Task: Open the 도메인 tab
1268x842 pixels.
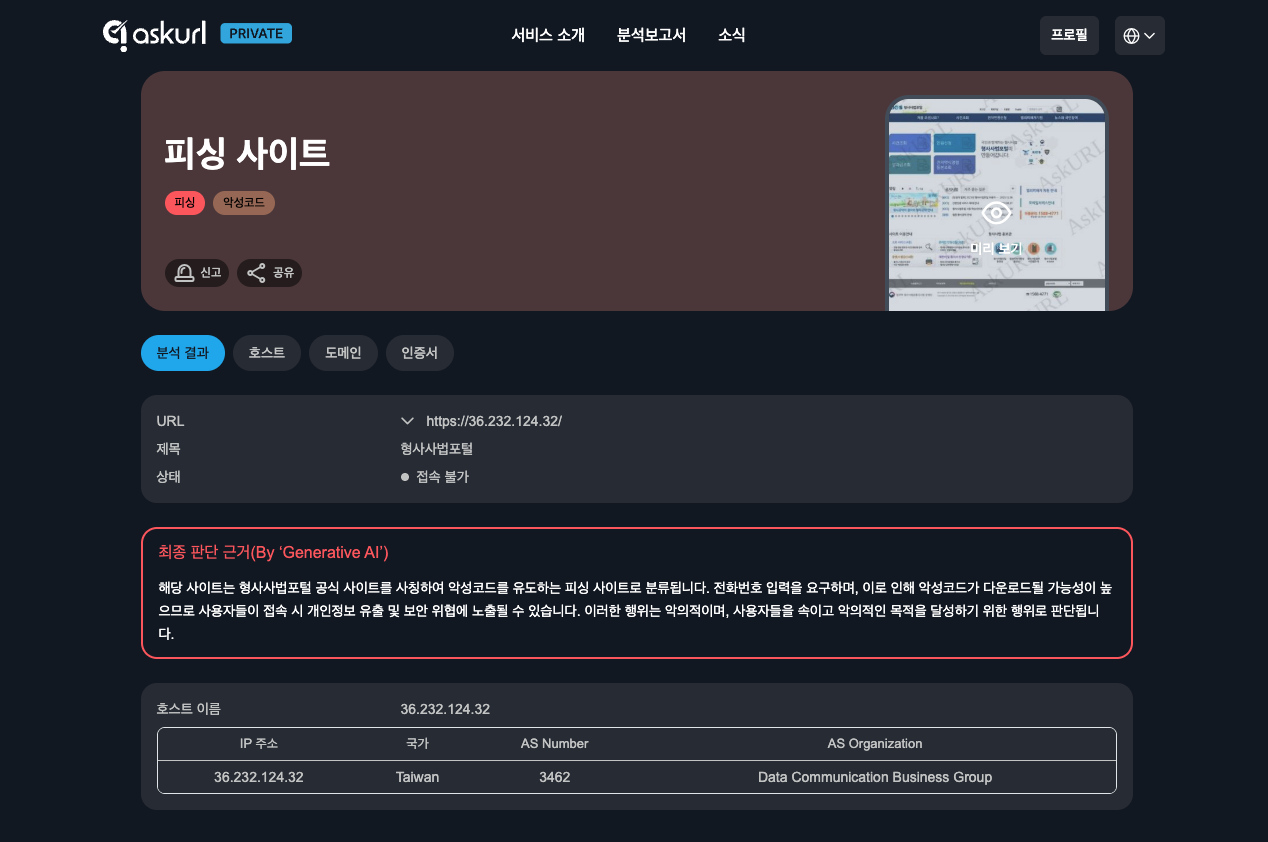Action: coord(343,353)
